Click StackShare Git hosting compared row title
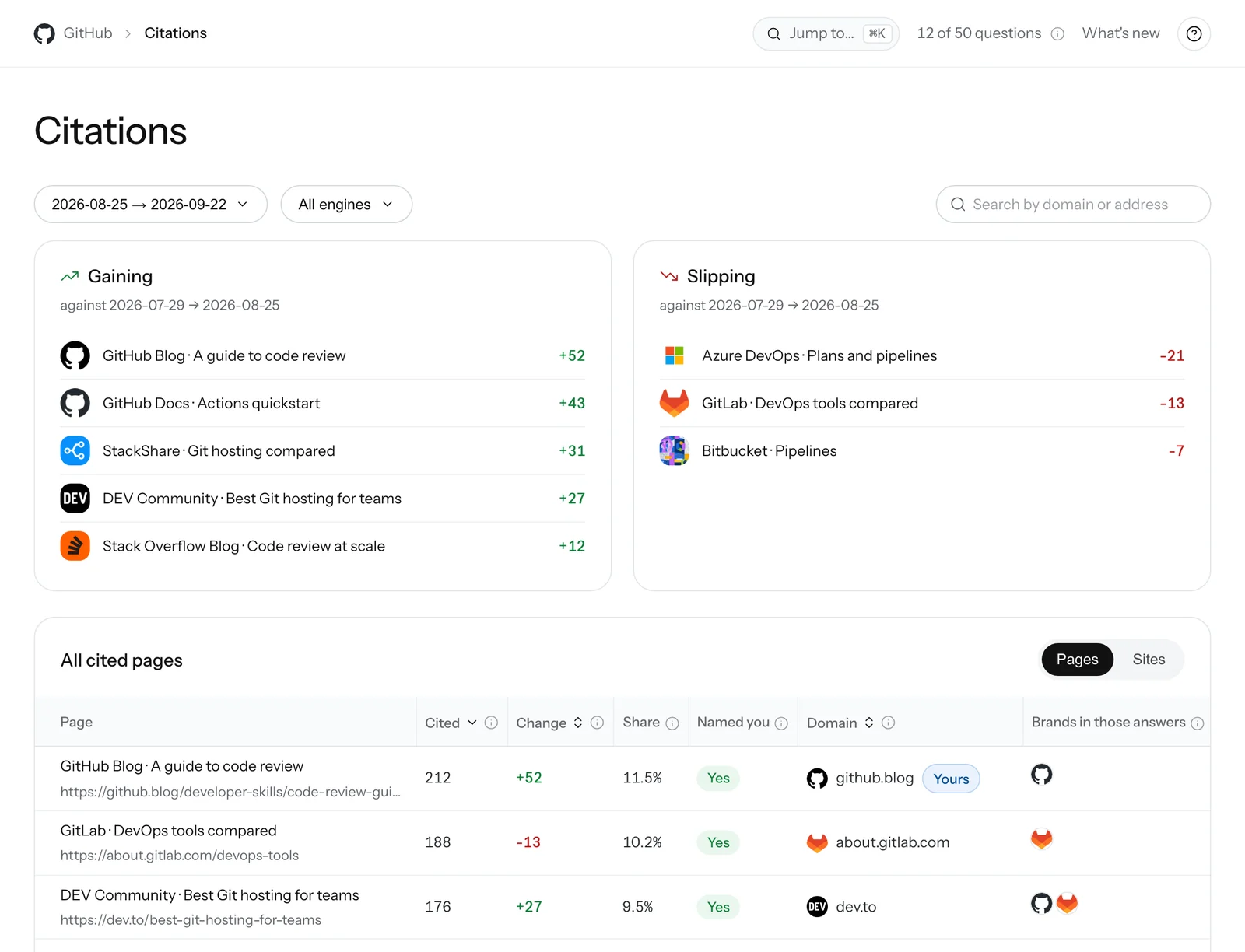Viewport: 1245px width, 952px height. [x=219, y=451]
